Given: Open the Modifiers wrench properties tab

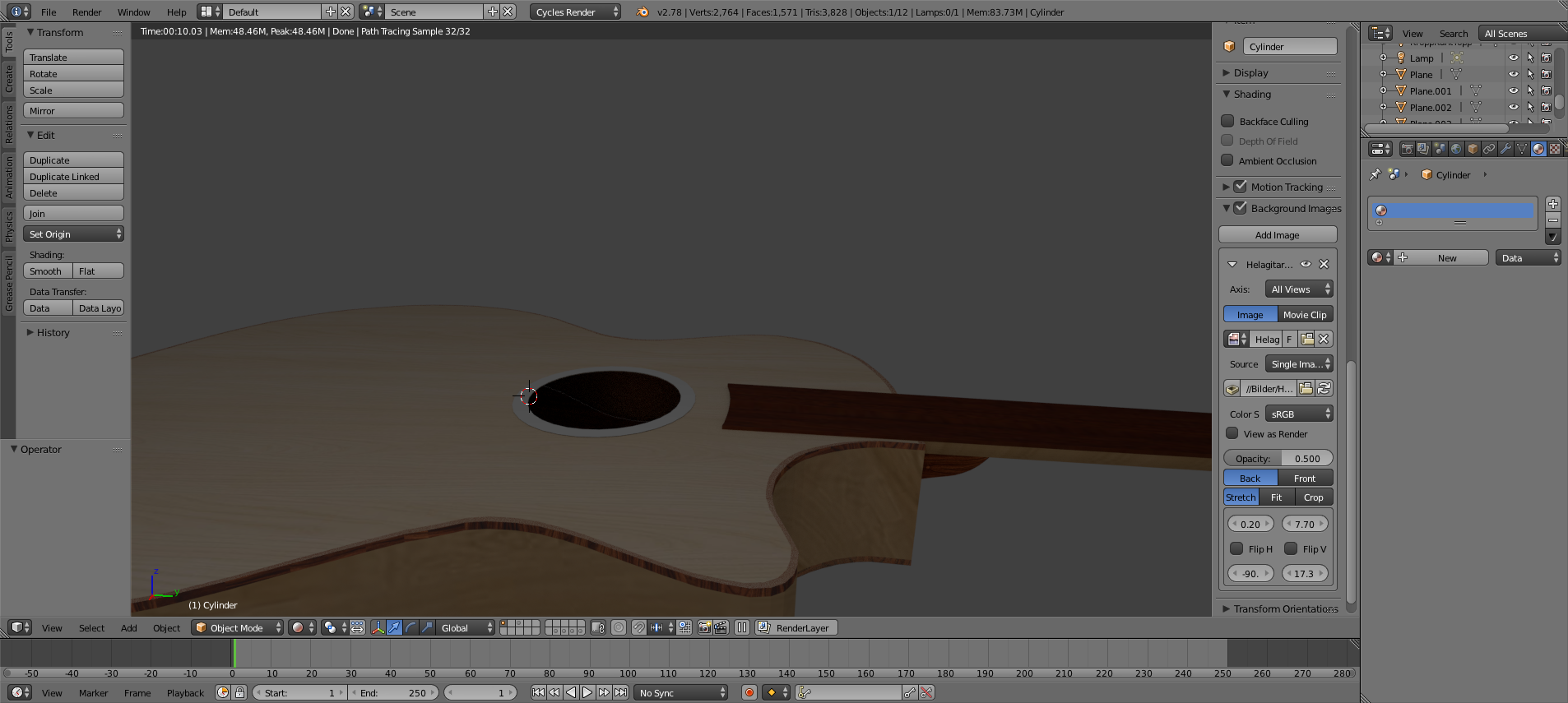Looking at the screenshot, I should point(1506,149).
